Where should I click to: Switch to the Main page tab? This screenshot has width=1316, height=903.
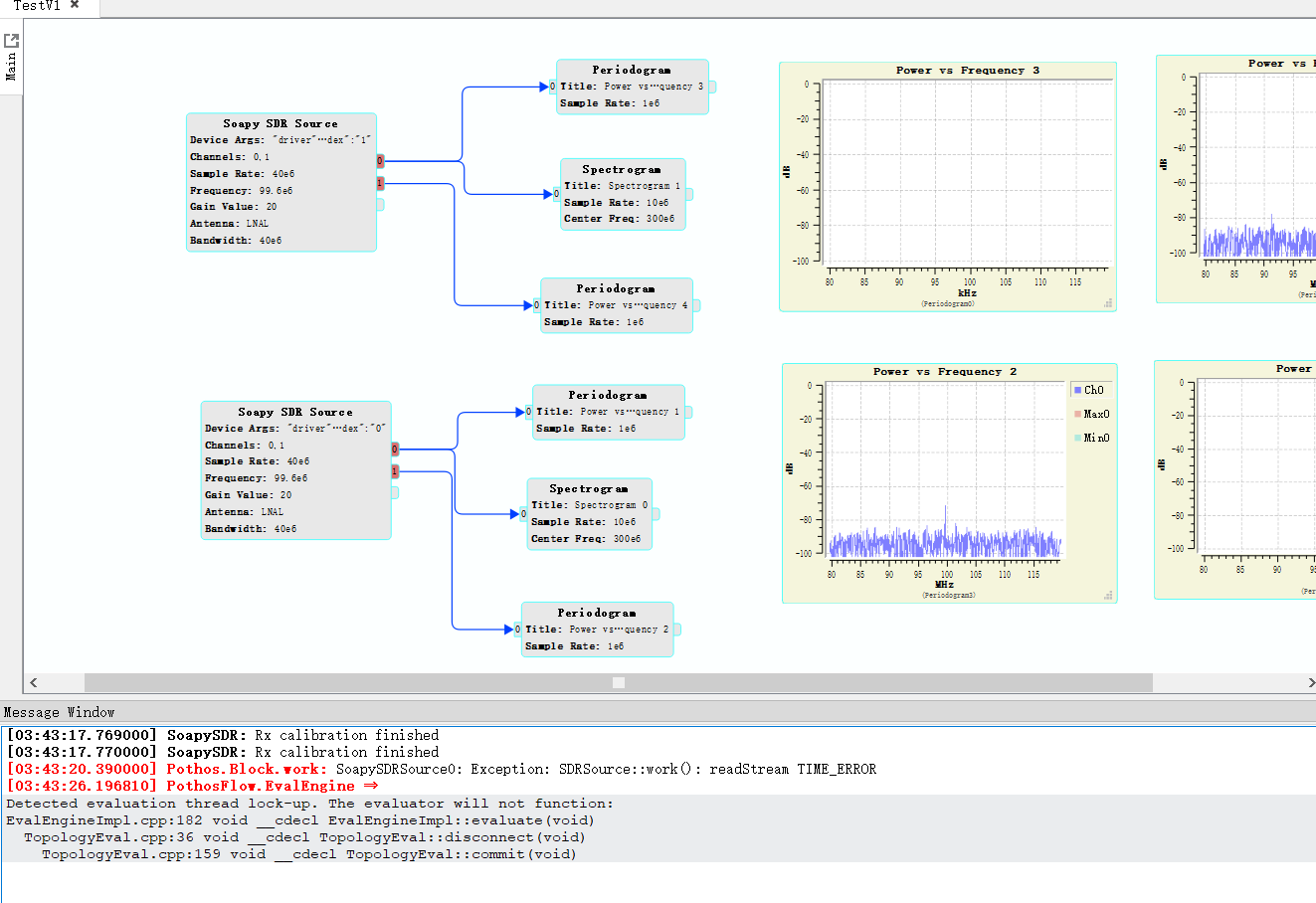point(11,67)
